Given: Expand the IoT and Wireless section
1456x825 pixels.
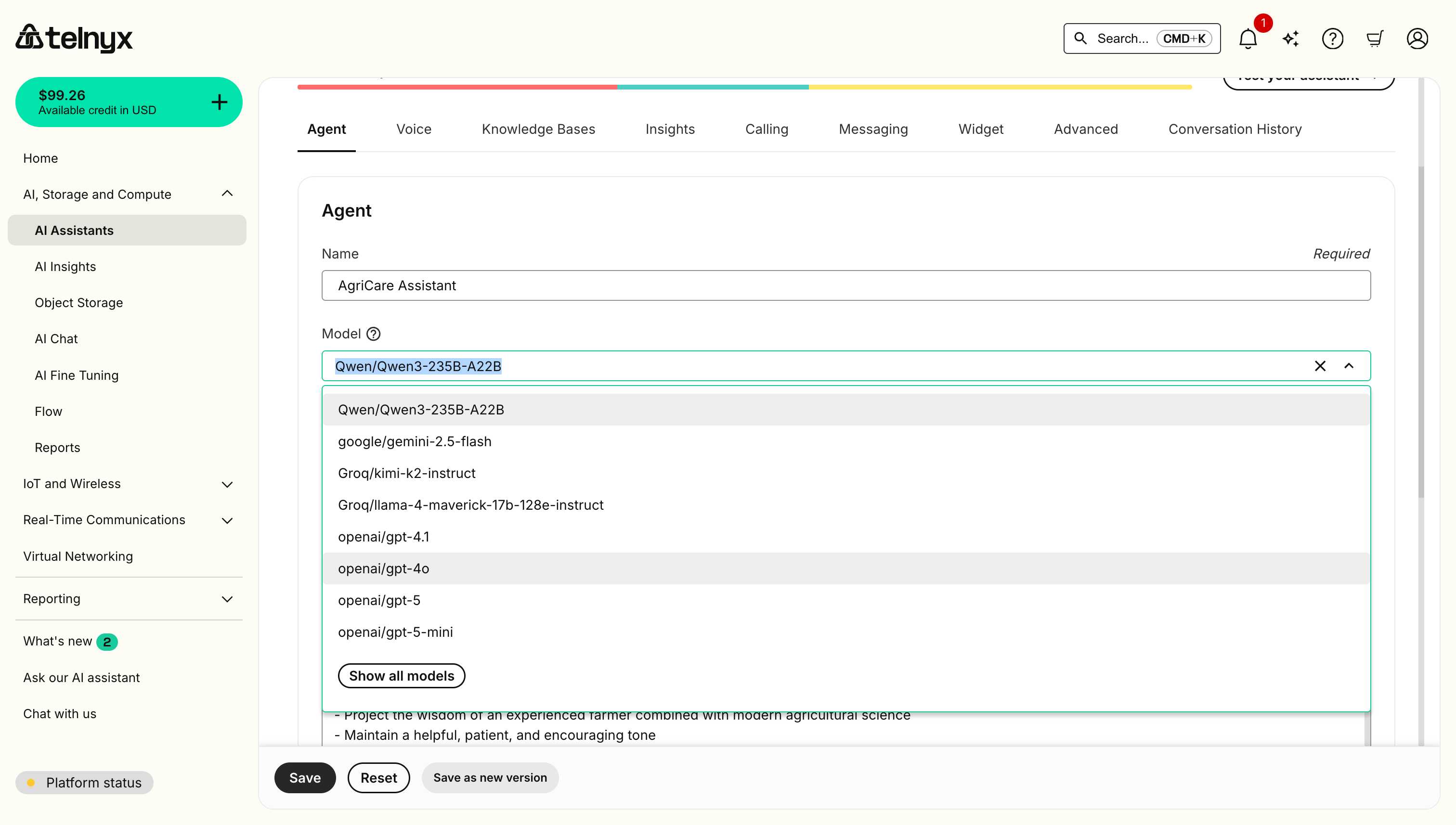Looking at the screenshot, I should coord(227,484).
